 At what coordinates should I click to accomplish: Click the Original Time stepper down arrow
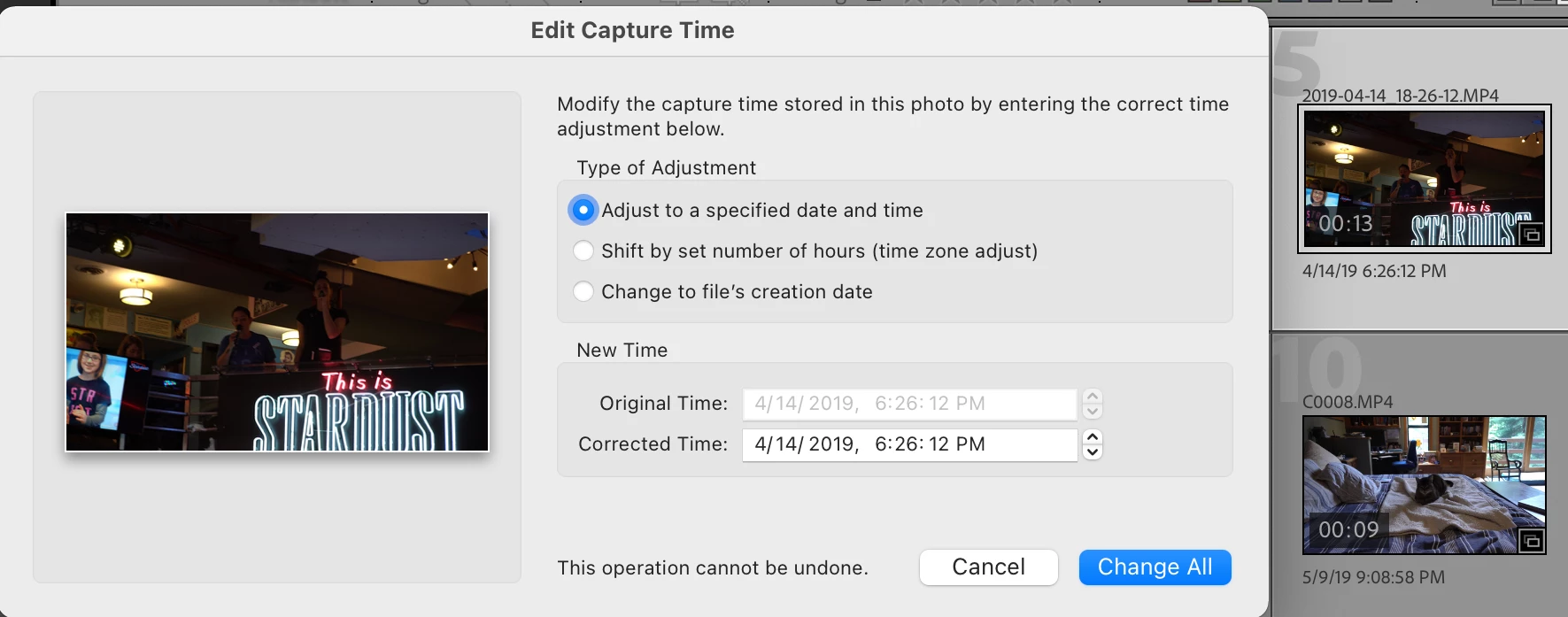(1093, 411)
